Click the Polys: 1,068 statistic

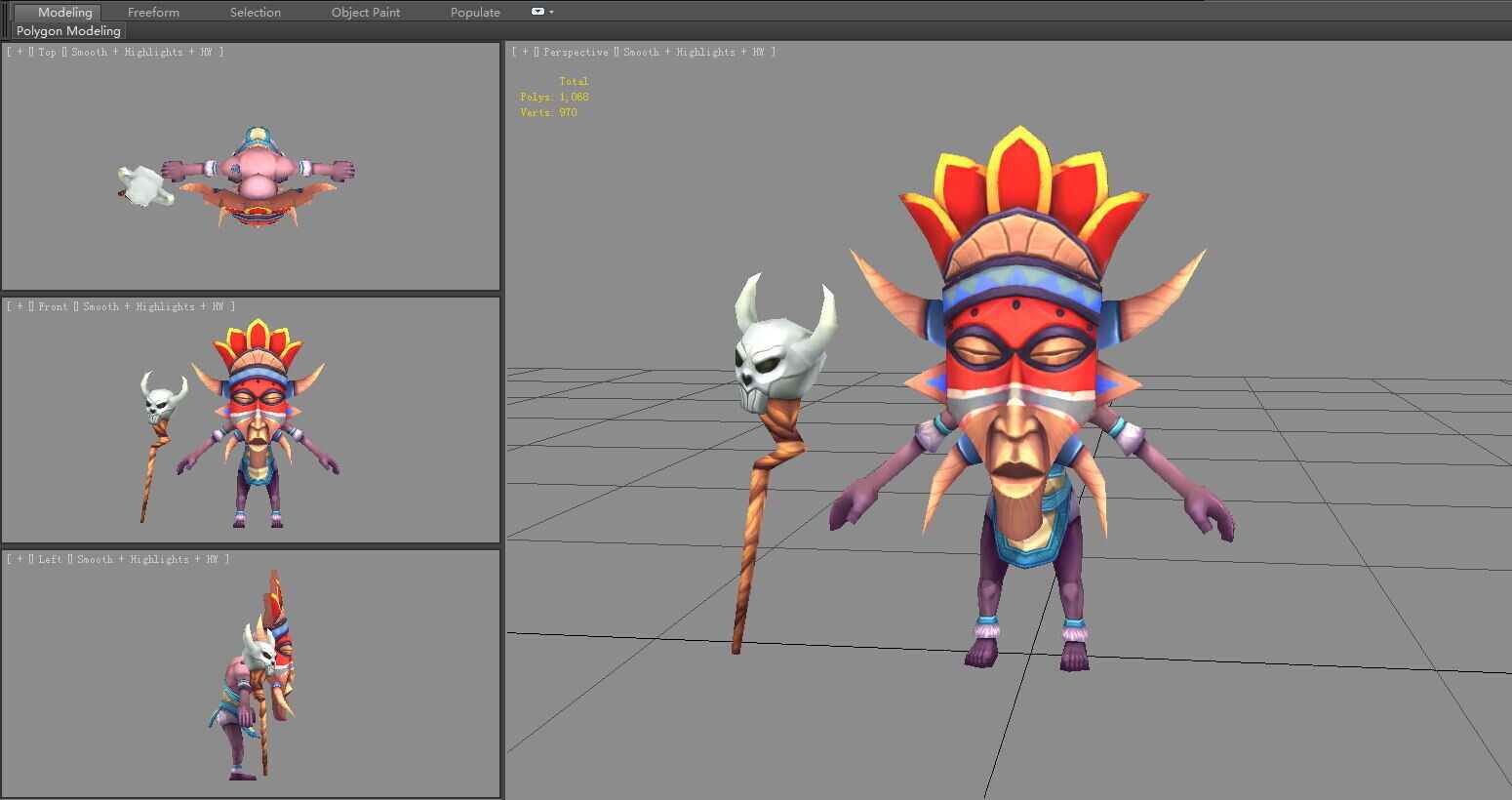[554, 97]
